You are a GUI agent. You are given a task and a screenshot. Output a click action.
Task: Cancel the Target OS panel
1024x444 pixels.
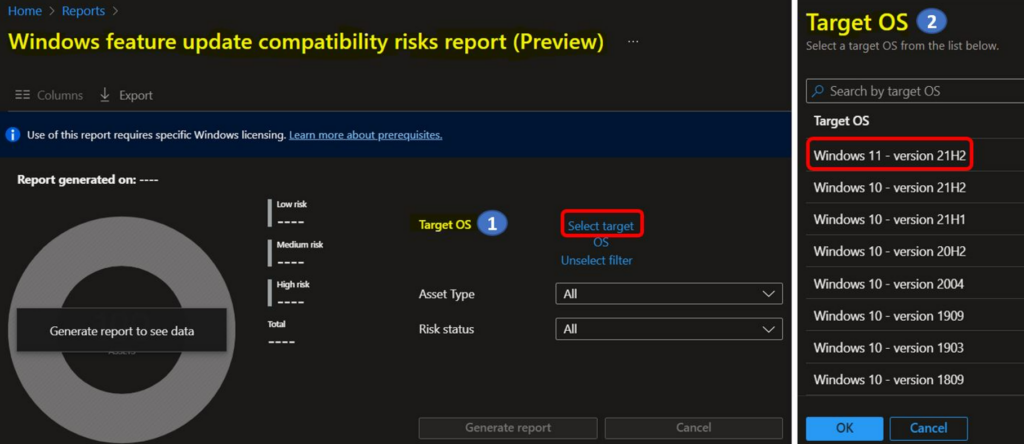click(x=929, y=428)
